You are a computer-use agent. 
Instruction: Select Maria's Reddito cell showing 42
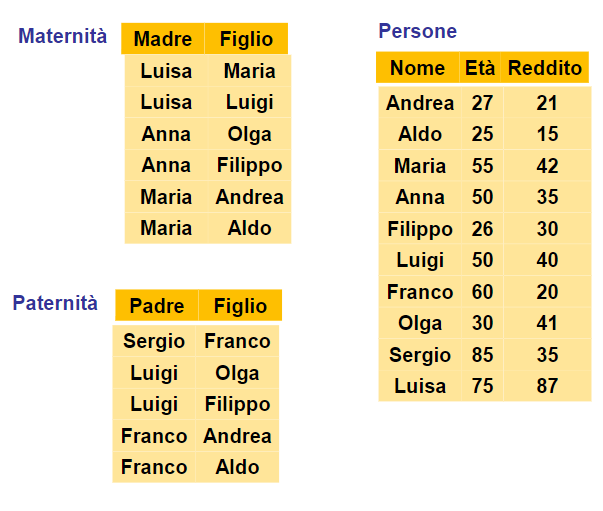pos(546,166)
